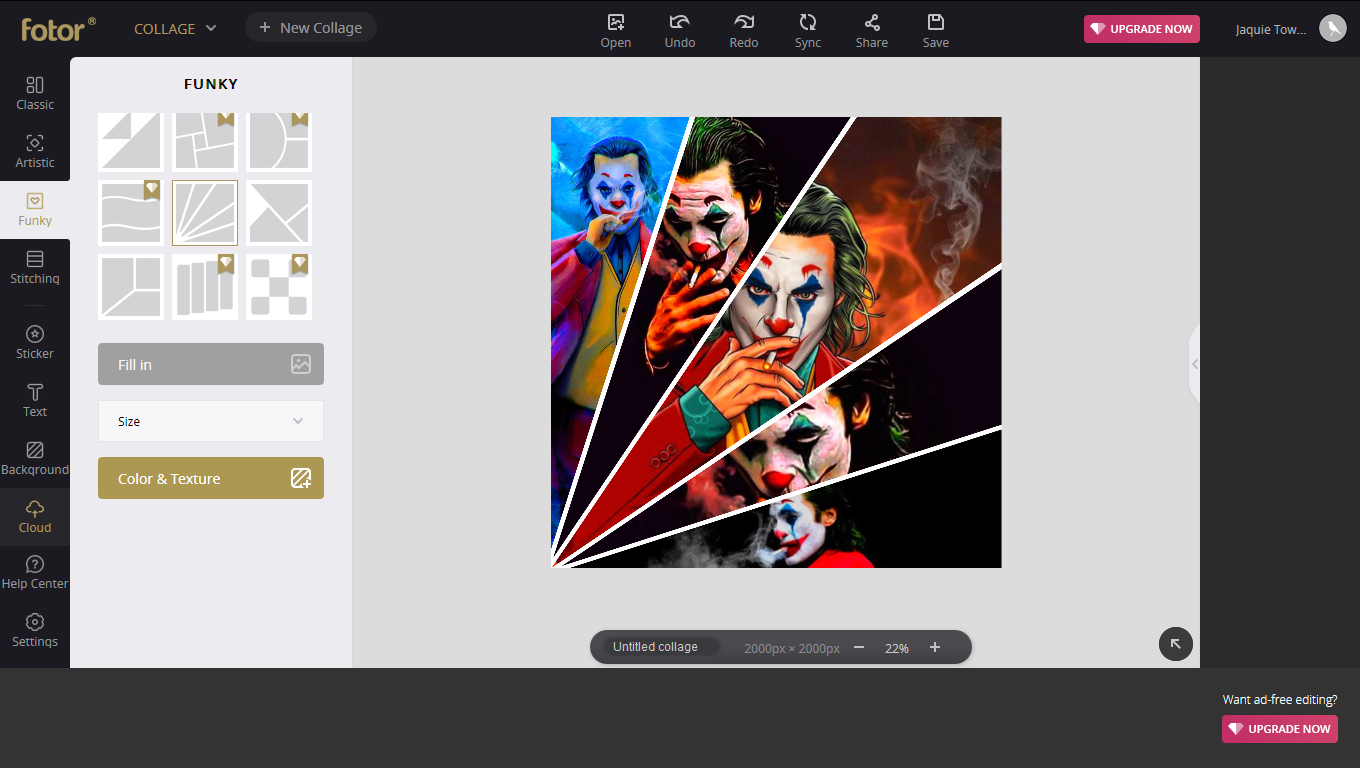Choose the checkerboard premium layout
This screenshot has width=1360, height=768.
pos(279,287)
